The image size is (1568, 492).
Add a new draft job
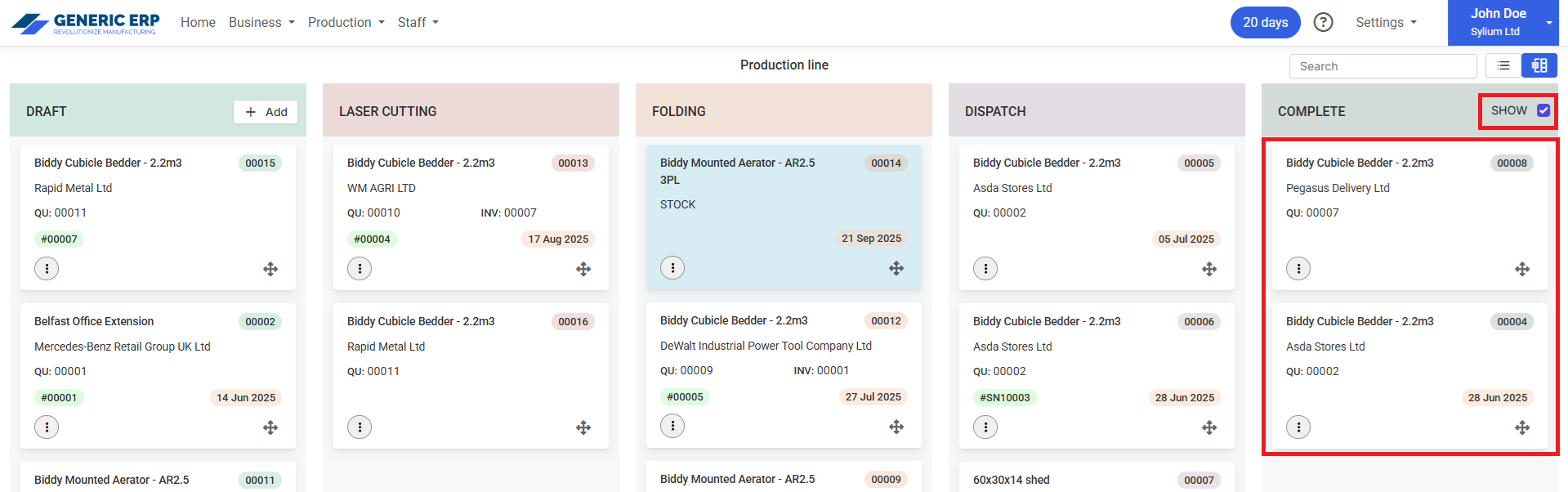coord(266,112)
